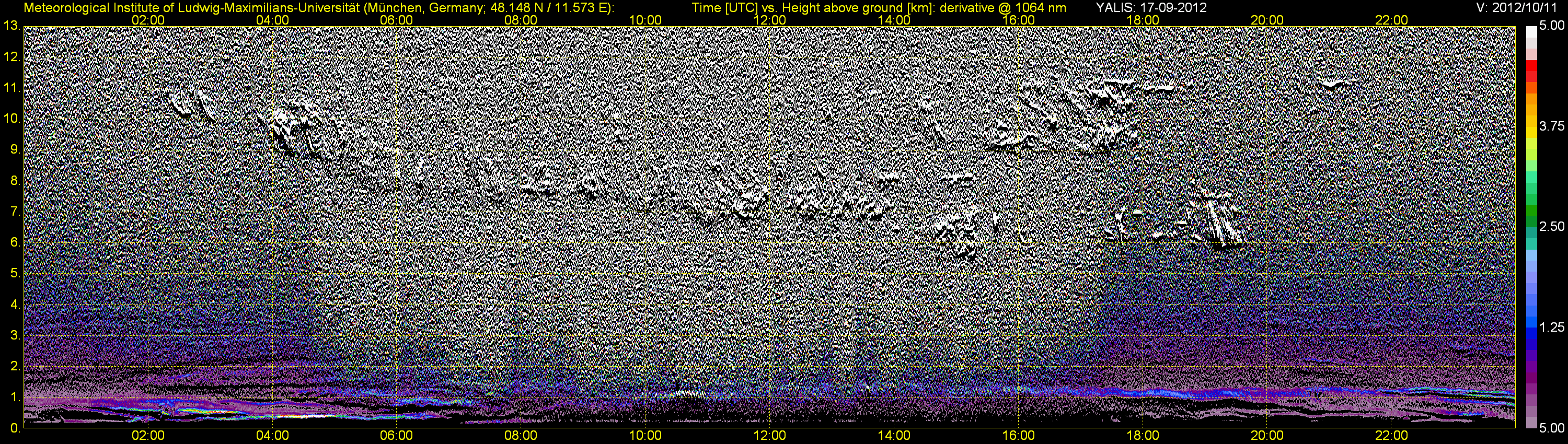Click the color scale's upper '5.00' label
This screenshot has height=444, width=1568.
(x=1552, y=26)
